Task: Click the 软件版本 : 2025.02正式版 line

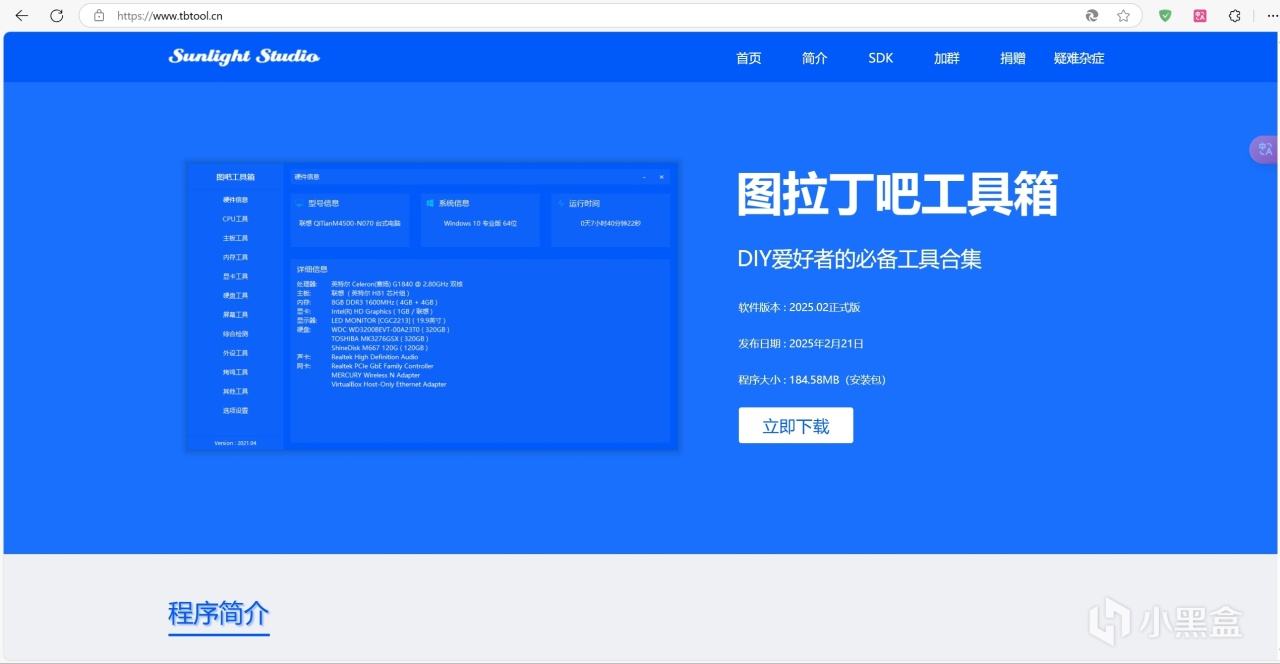Action: click(x=799, y=307)
